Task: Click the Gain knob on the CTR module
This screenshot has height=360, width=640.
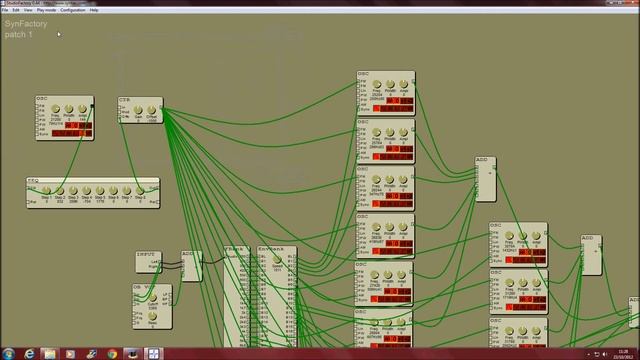Action: point(138,110)
